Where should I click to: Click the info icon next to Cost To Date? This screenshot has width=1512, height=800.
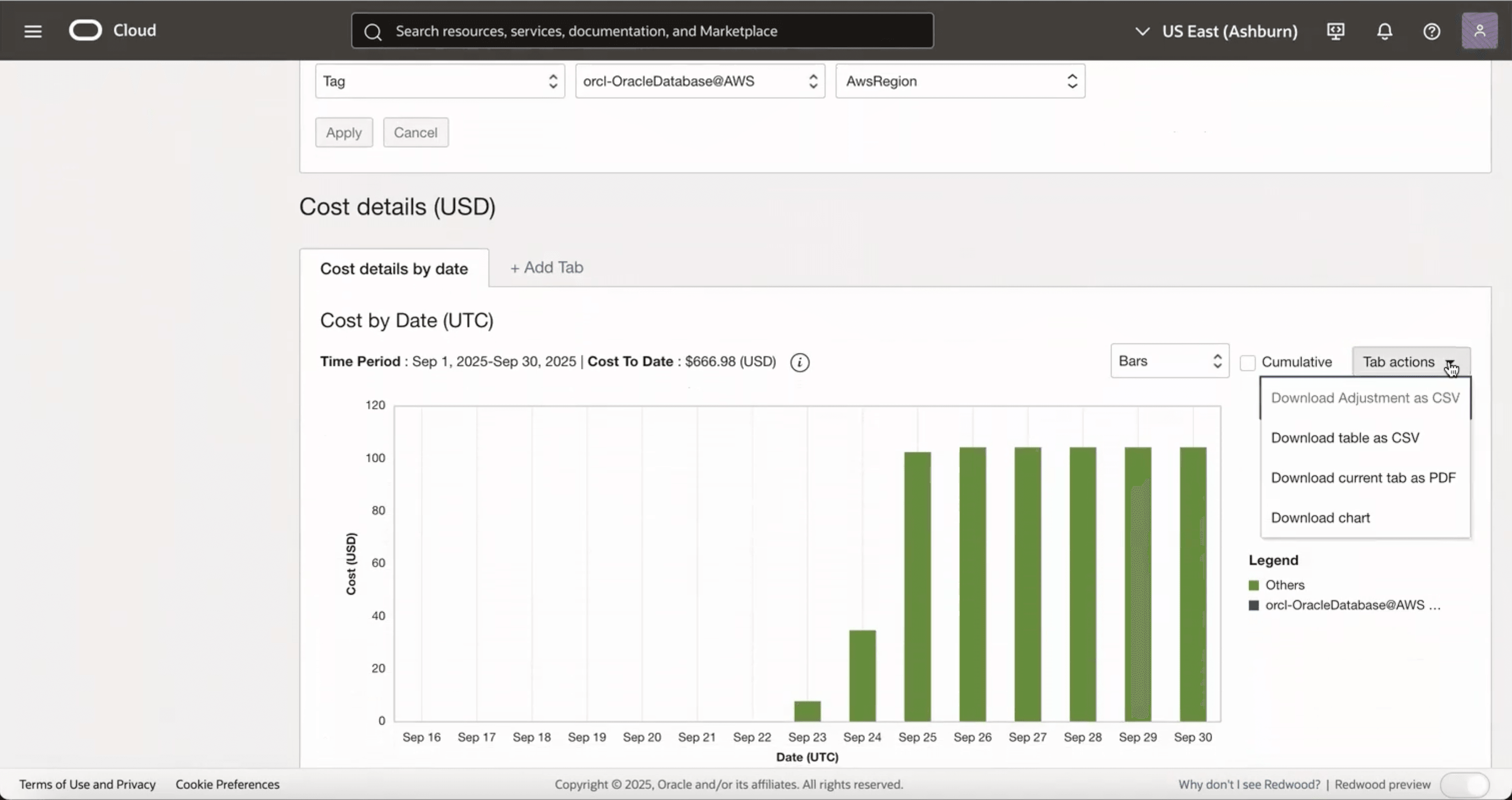click(x=799, y=362)
